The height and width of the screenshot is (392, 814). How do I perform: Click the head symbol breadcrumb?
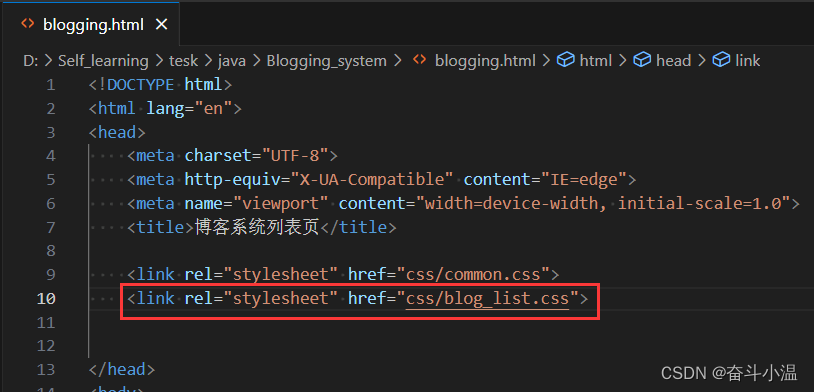(673, 61)
